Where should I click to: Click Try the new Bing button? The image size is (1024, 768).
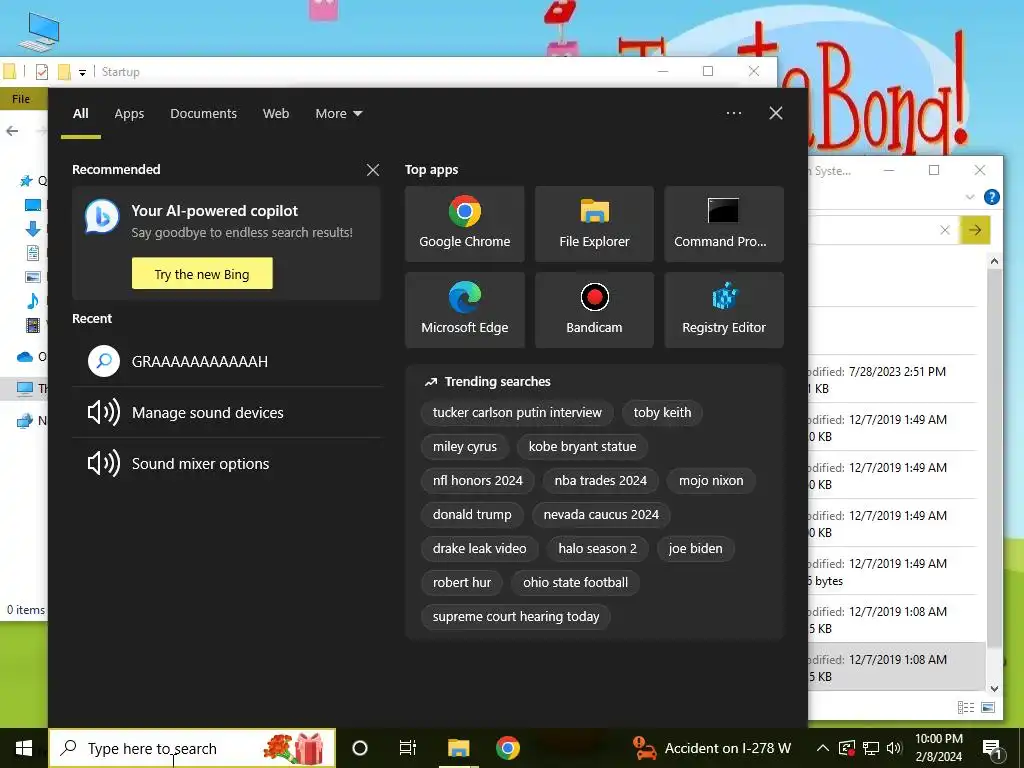[x=202, y=274]
